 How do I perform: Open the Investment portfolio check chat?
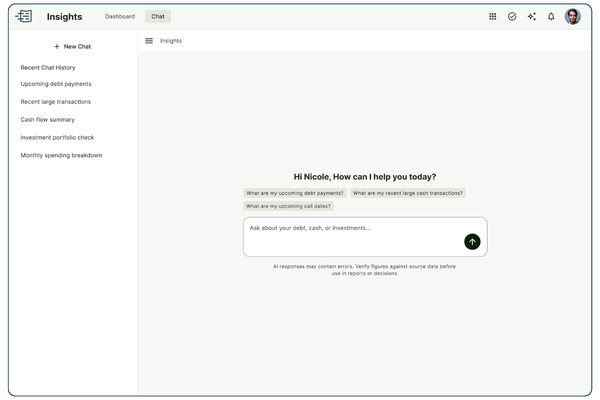(57, 137)
